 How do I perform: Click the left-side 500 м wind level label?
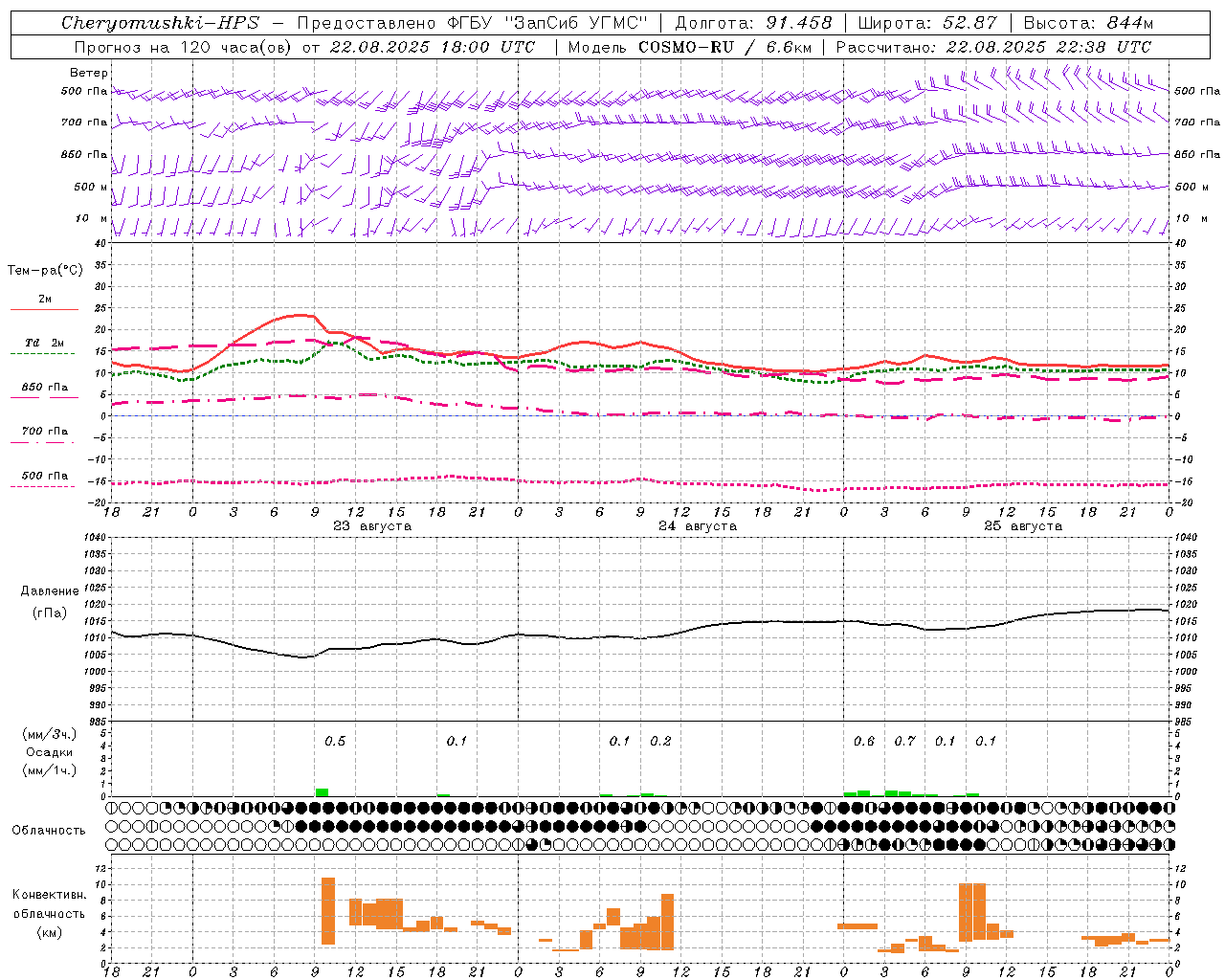click(x=90, y=187)
